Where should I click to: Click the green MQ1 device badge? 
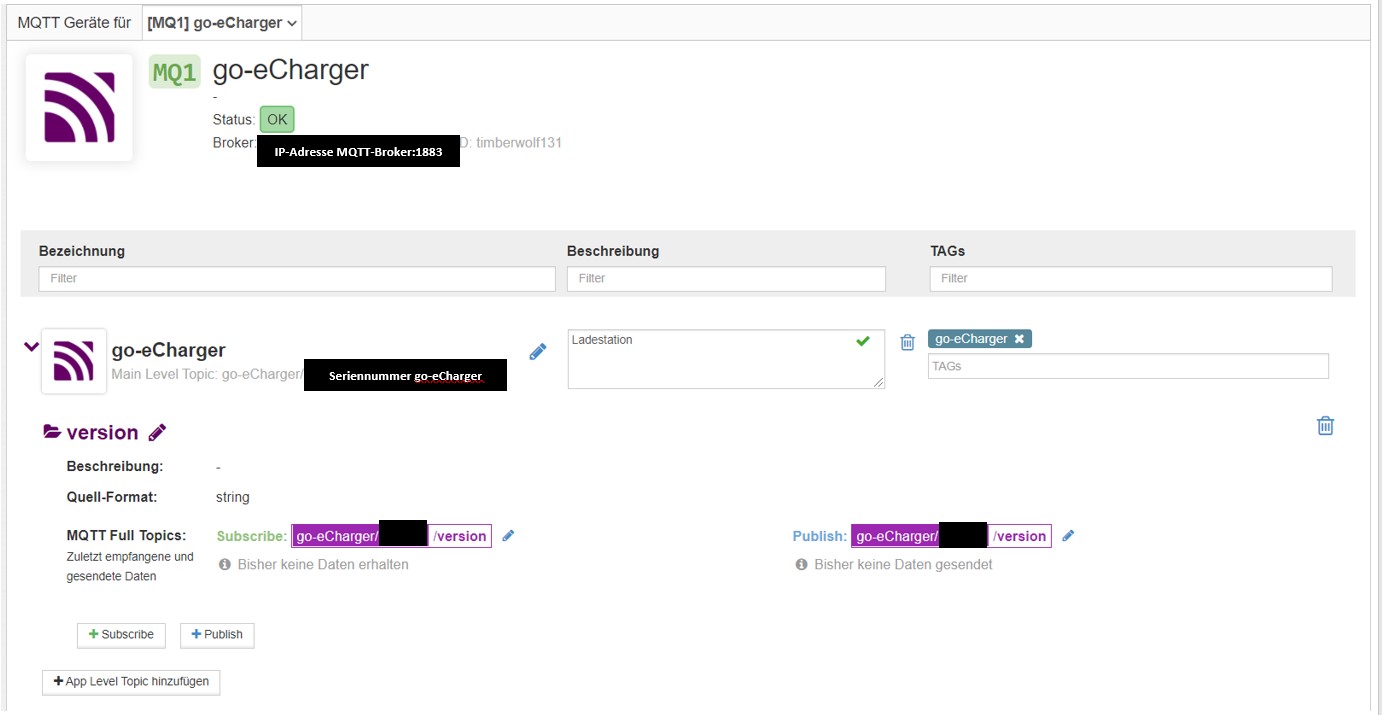point(175,72)
